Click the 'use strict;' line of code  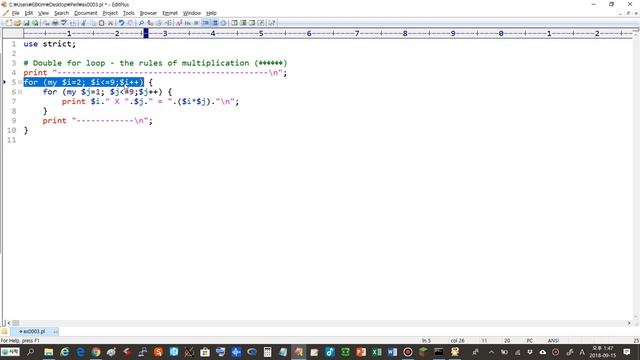tap(49, 44)
